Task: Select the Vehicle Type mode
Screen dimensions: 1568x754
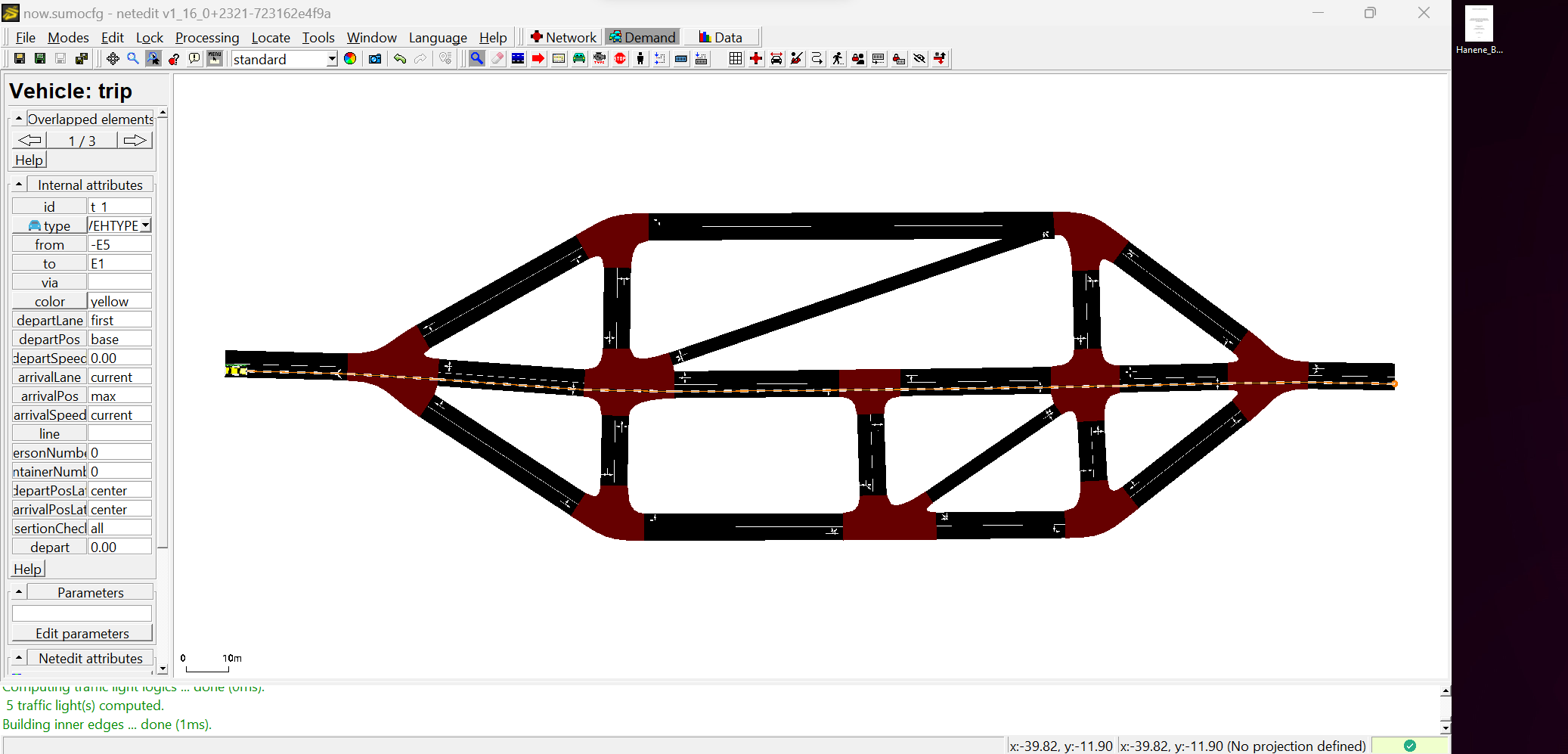Action: tap(600, 58)
